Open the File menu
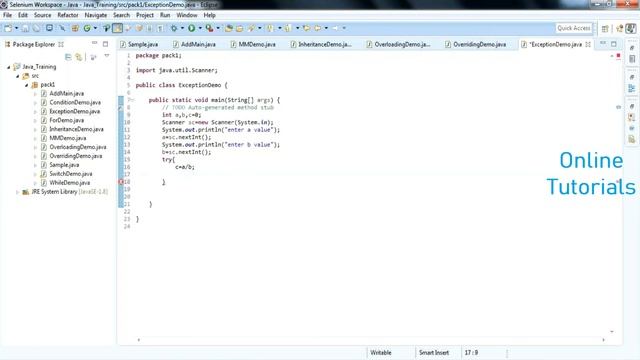Viewport: 640px width, 360px height. 7,15
